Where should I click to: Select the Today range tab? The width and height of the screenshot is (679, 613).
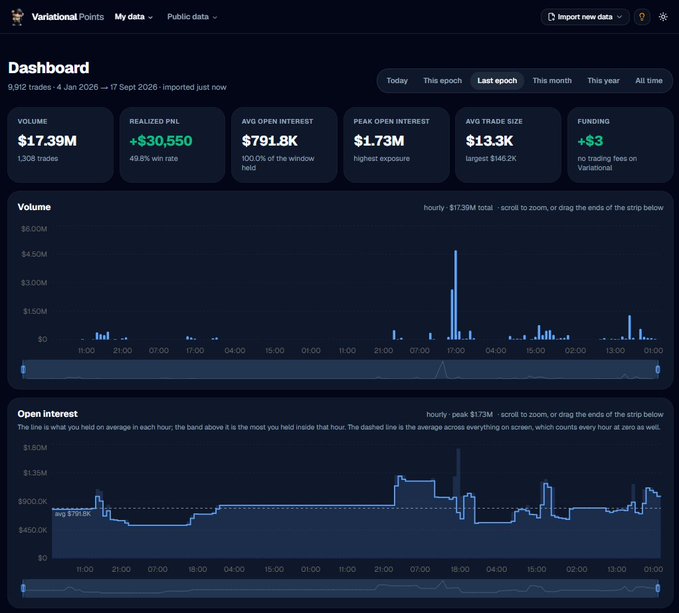click(x=397, y=81)
